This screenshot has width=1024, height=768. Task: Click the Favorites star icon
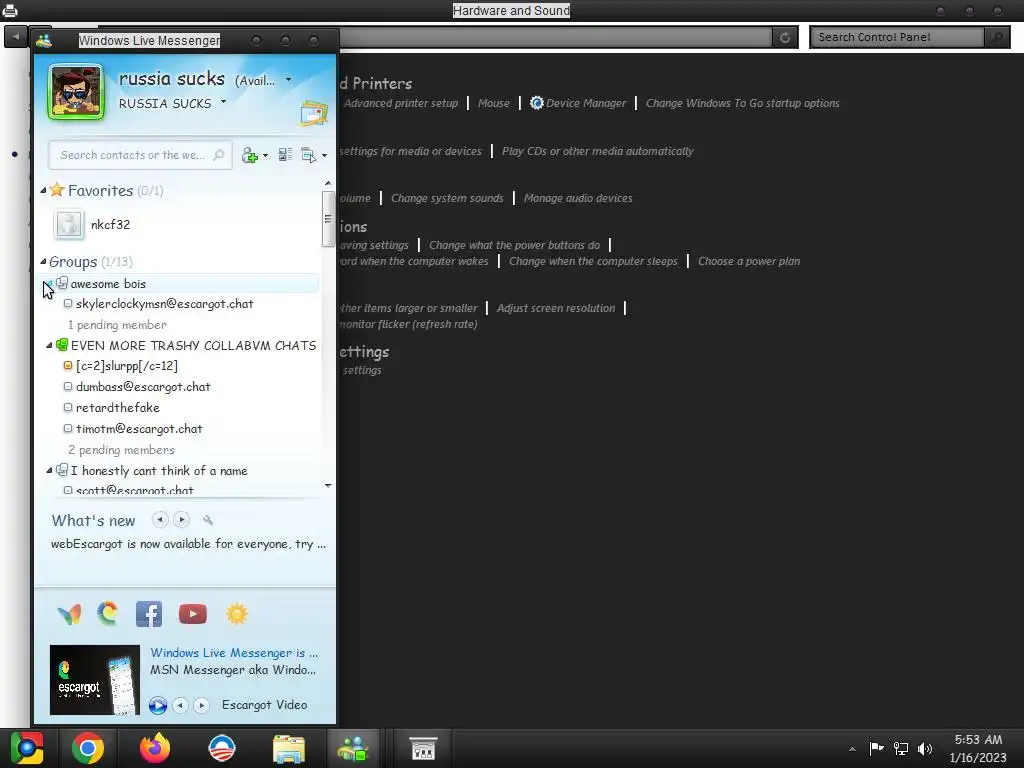coord(57,190)
